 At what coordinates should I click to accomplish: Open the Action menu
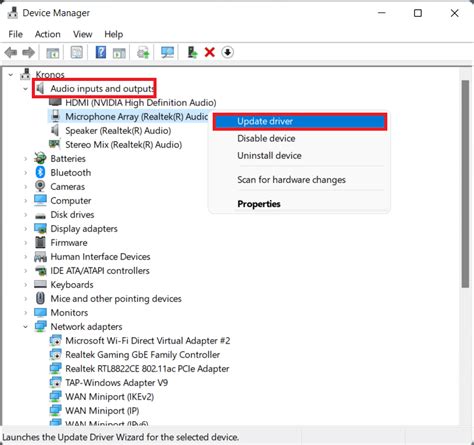pyautogui.click(x=48, y=34)
